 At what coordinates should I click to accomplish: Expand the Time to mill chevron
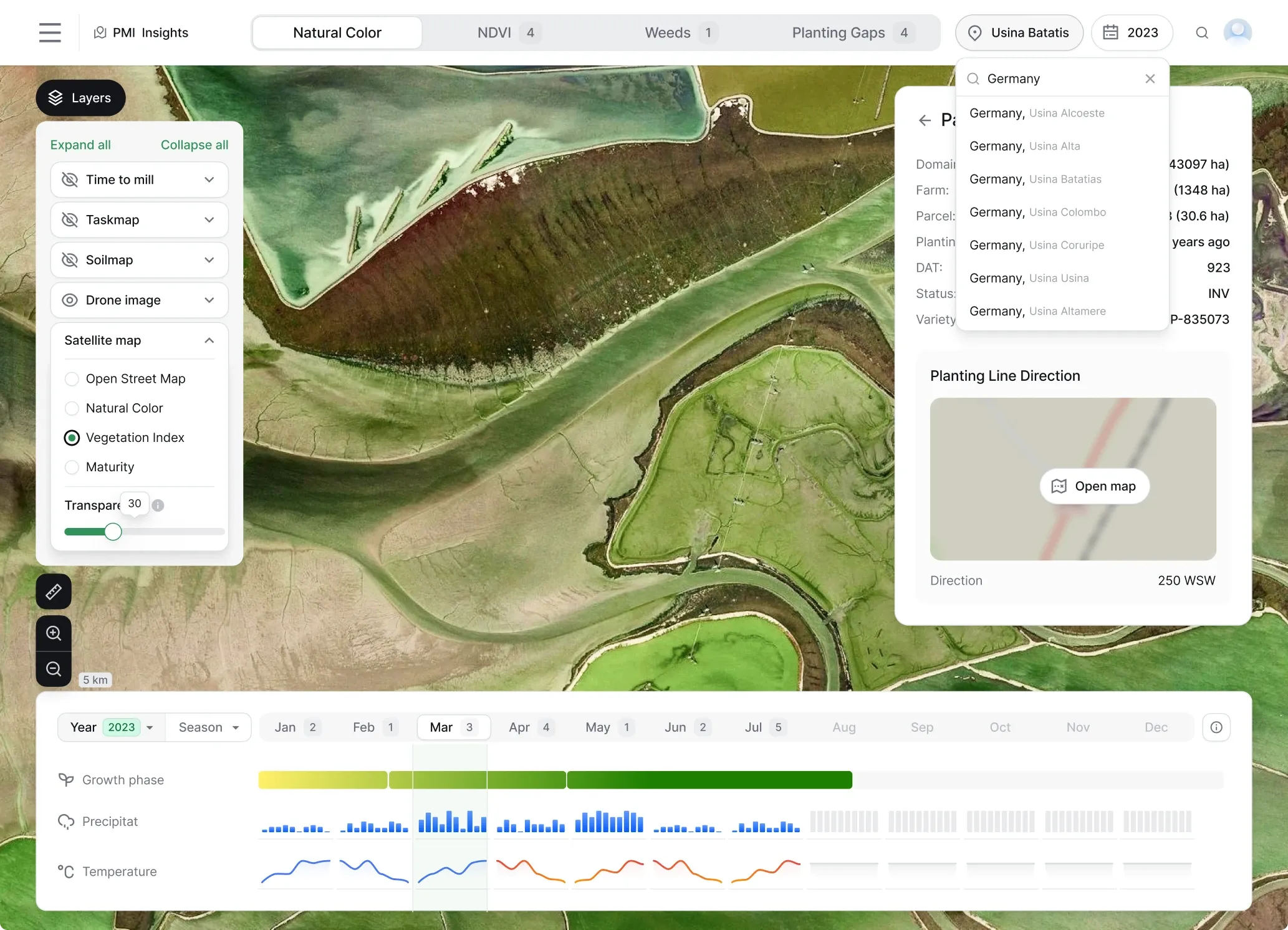[209, 180]
